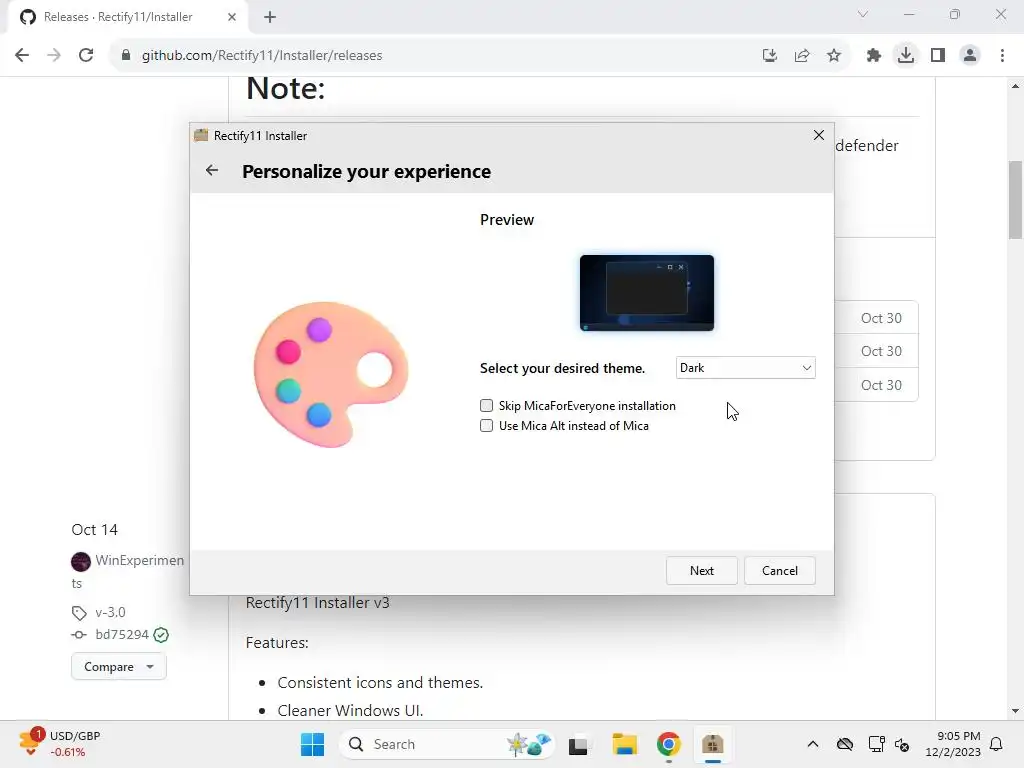
Task: Bookmark this tab with star icon
Action: [x=834, y=56]
